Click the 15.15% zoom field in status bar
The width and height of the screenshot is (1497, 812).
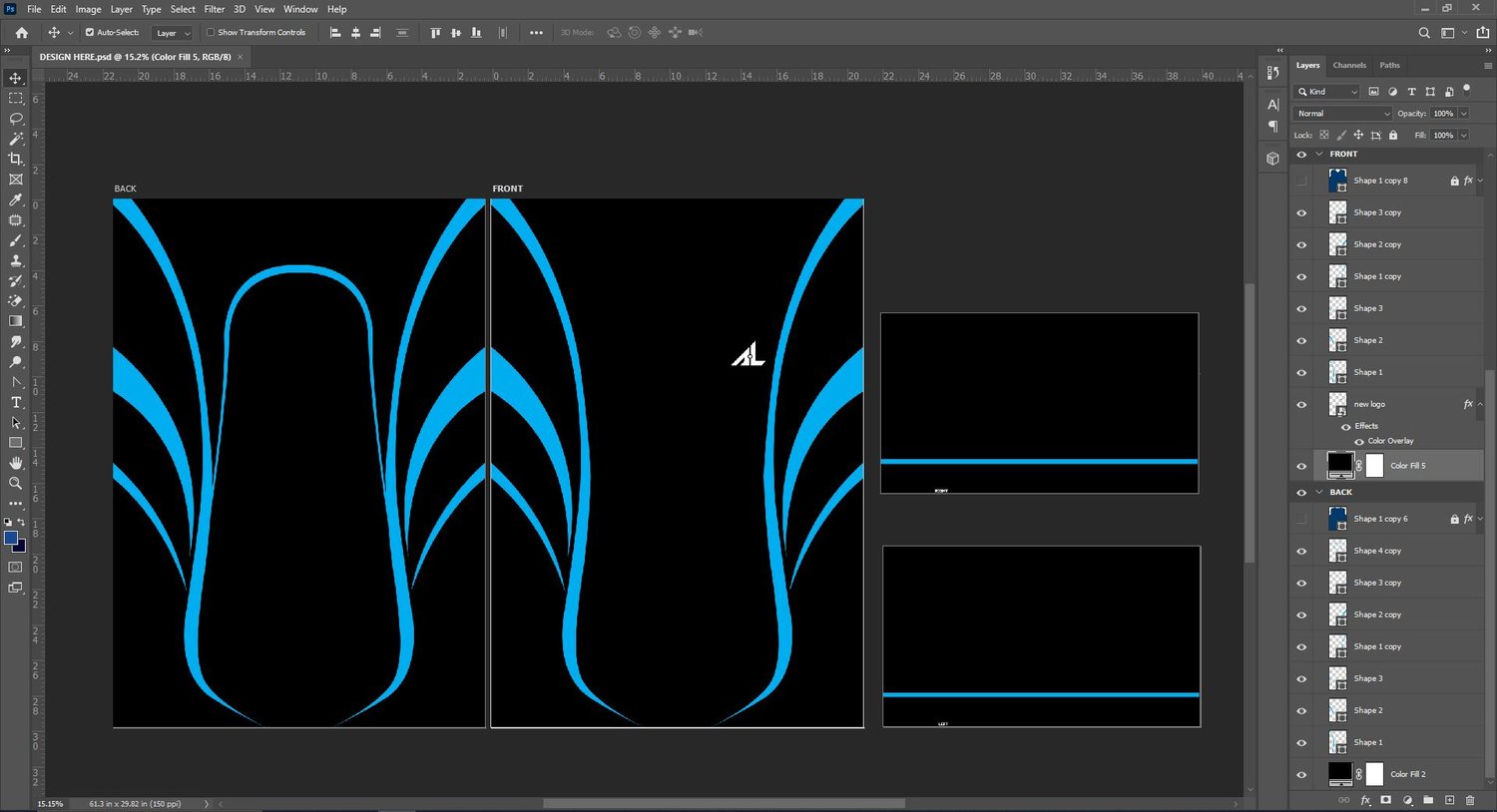click(x=50, y=803)
